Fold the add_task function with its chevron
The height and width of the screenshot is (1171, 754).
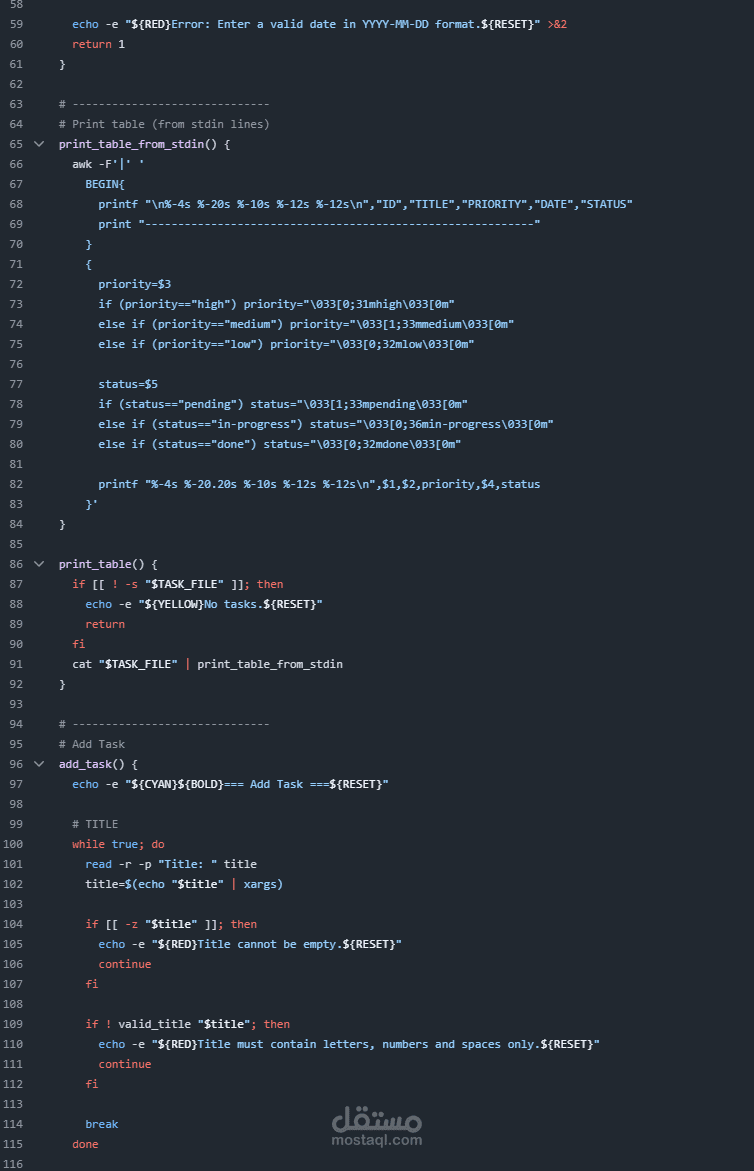tap(39, 764)
